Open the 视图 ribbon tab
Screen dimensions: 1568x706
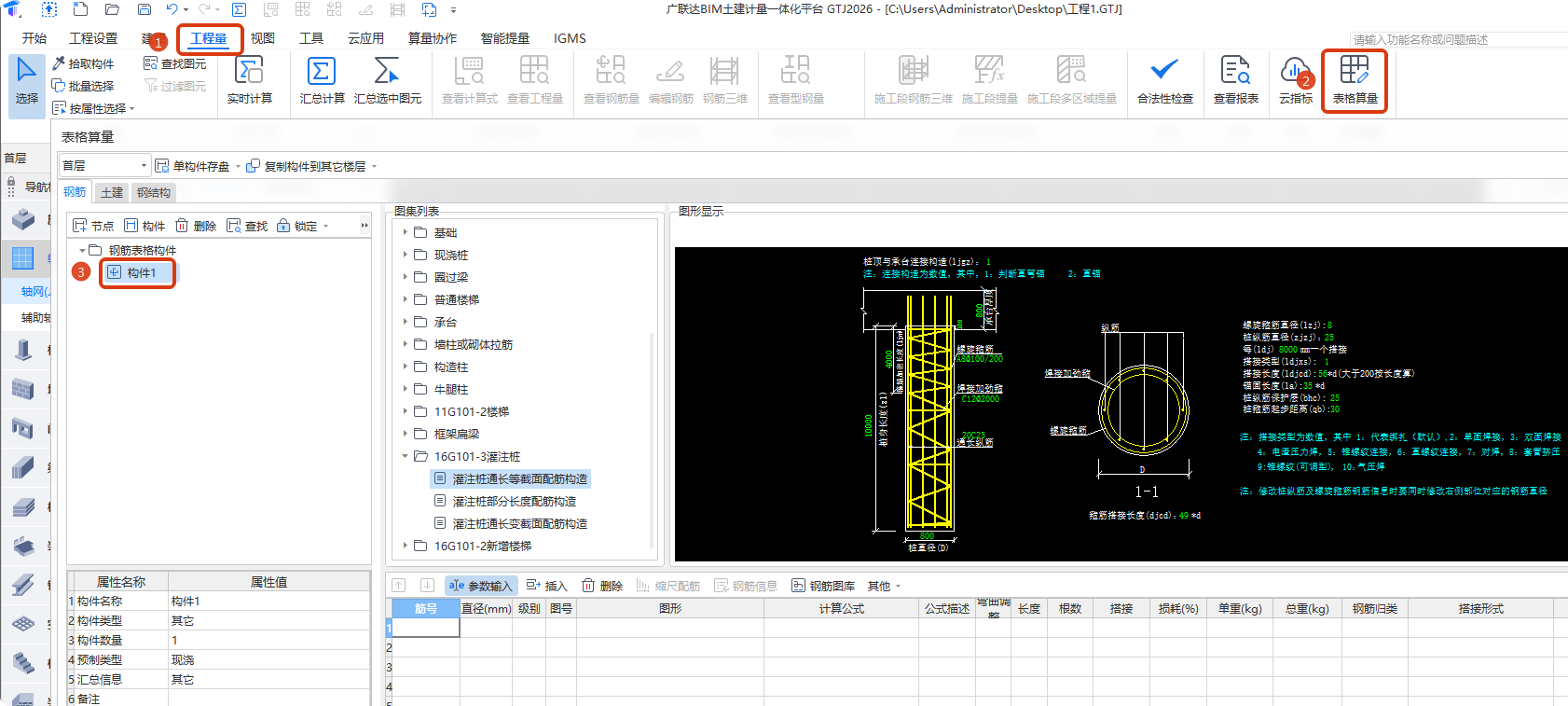click(263, 38)
